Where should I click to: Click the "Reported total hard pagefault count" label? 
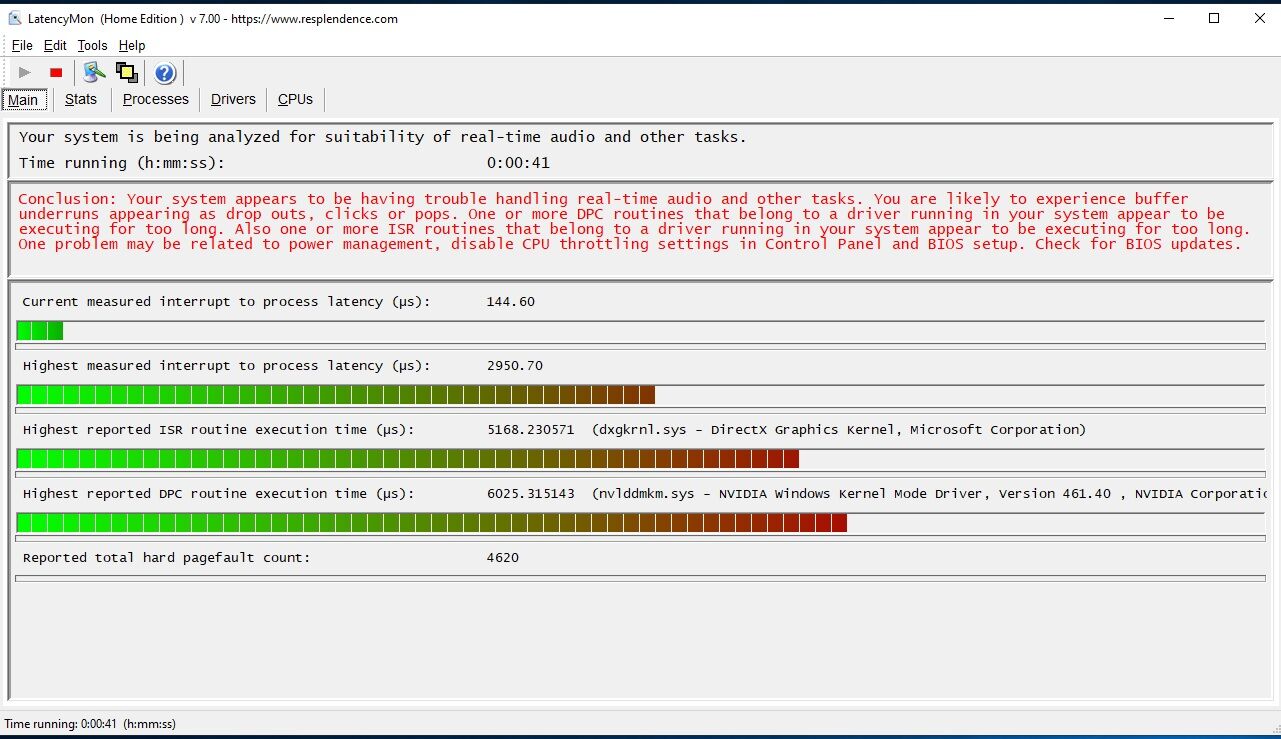(x=166, y=557)
